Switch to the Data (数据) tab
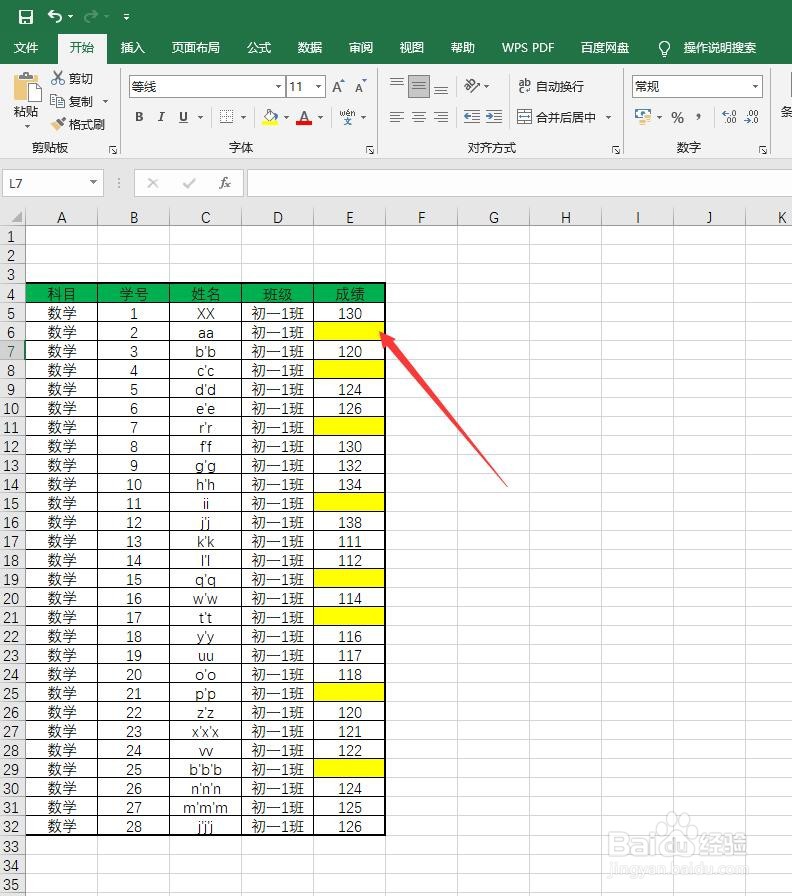 [310, 47]
